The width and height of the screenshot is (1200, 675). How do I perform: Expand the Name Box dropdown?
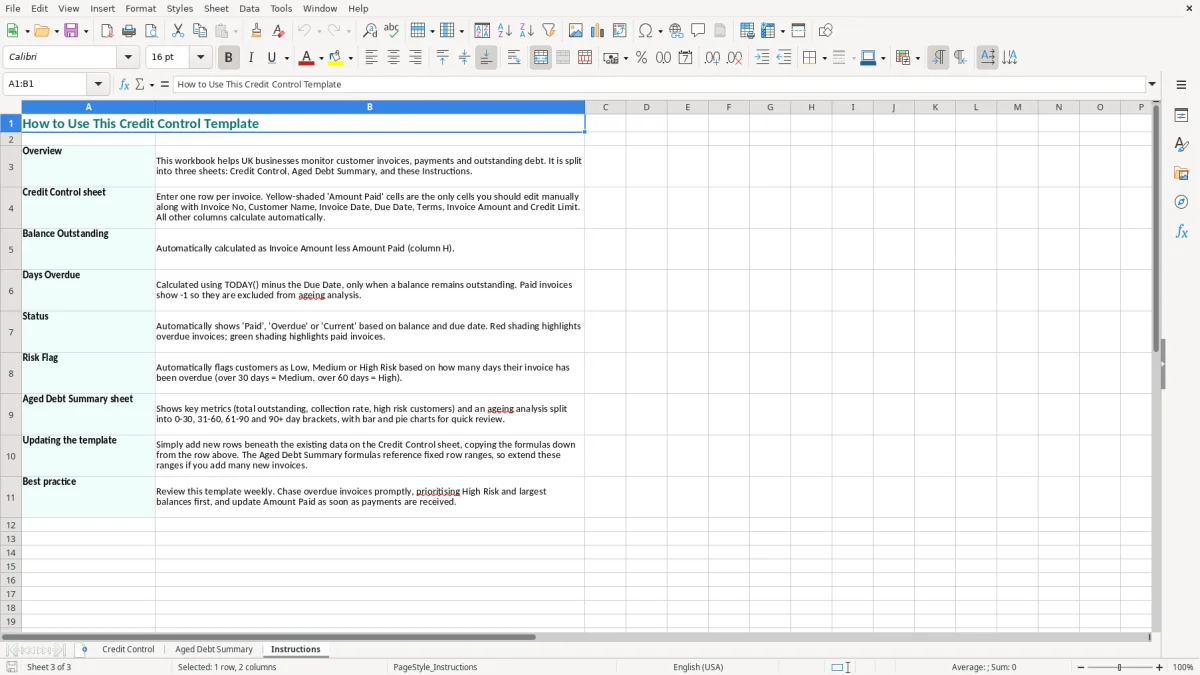tap(98, 85)
